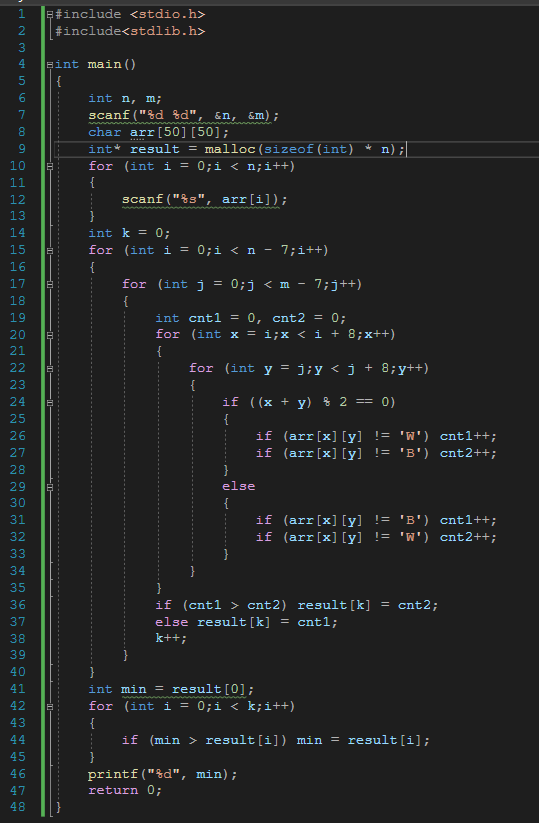Viewport: 539px width, 823px height.
Task: Click the scanf("%d %d") call on line 7
Action: [x=184, y=115]
